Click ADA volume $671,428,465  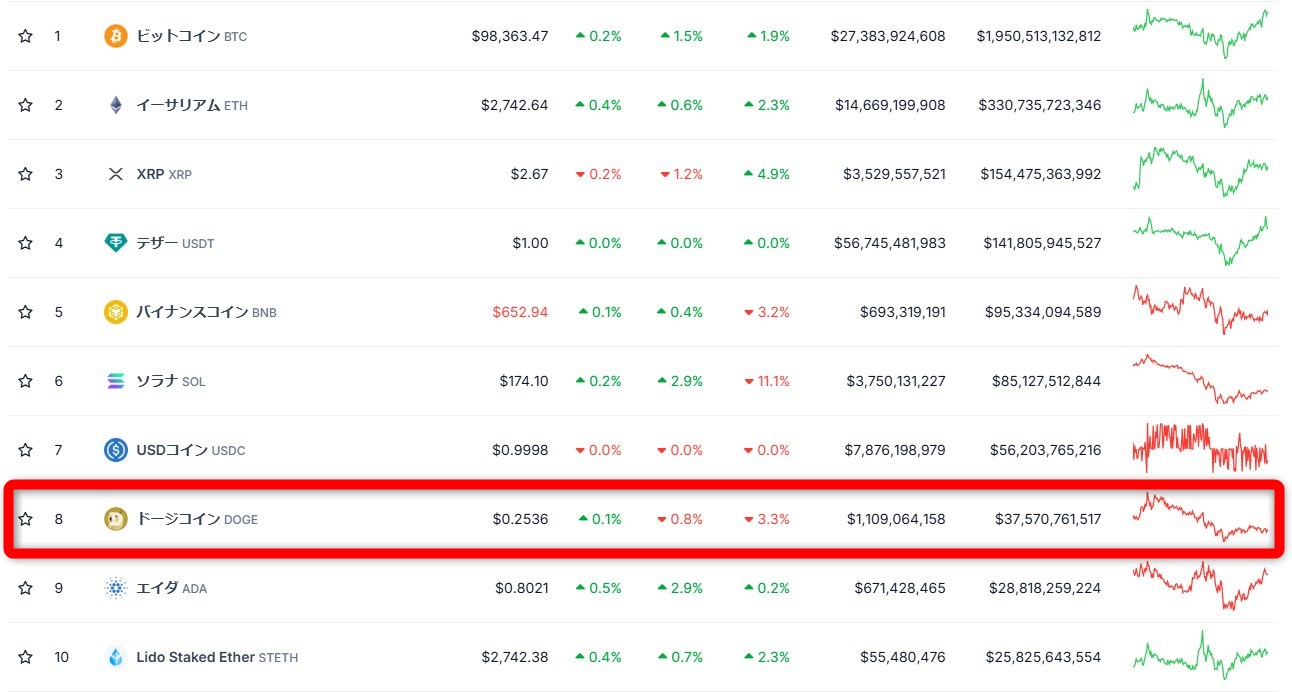[901, 588]
